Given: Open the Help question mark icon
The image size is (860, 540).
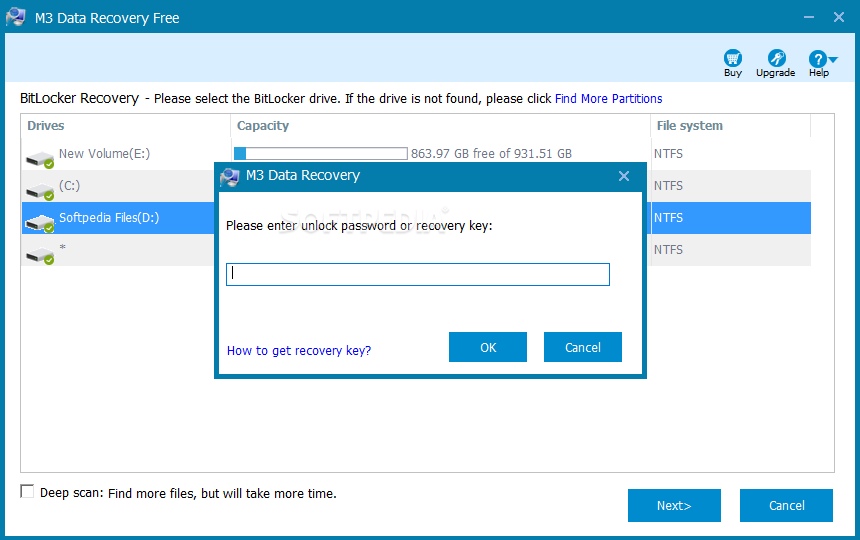Looking at the screenshot, I should point(817,59).
